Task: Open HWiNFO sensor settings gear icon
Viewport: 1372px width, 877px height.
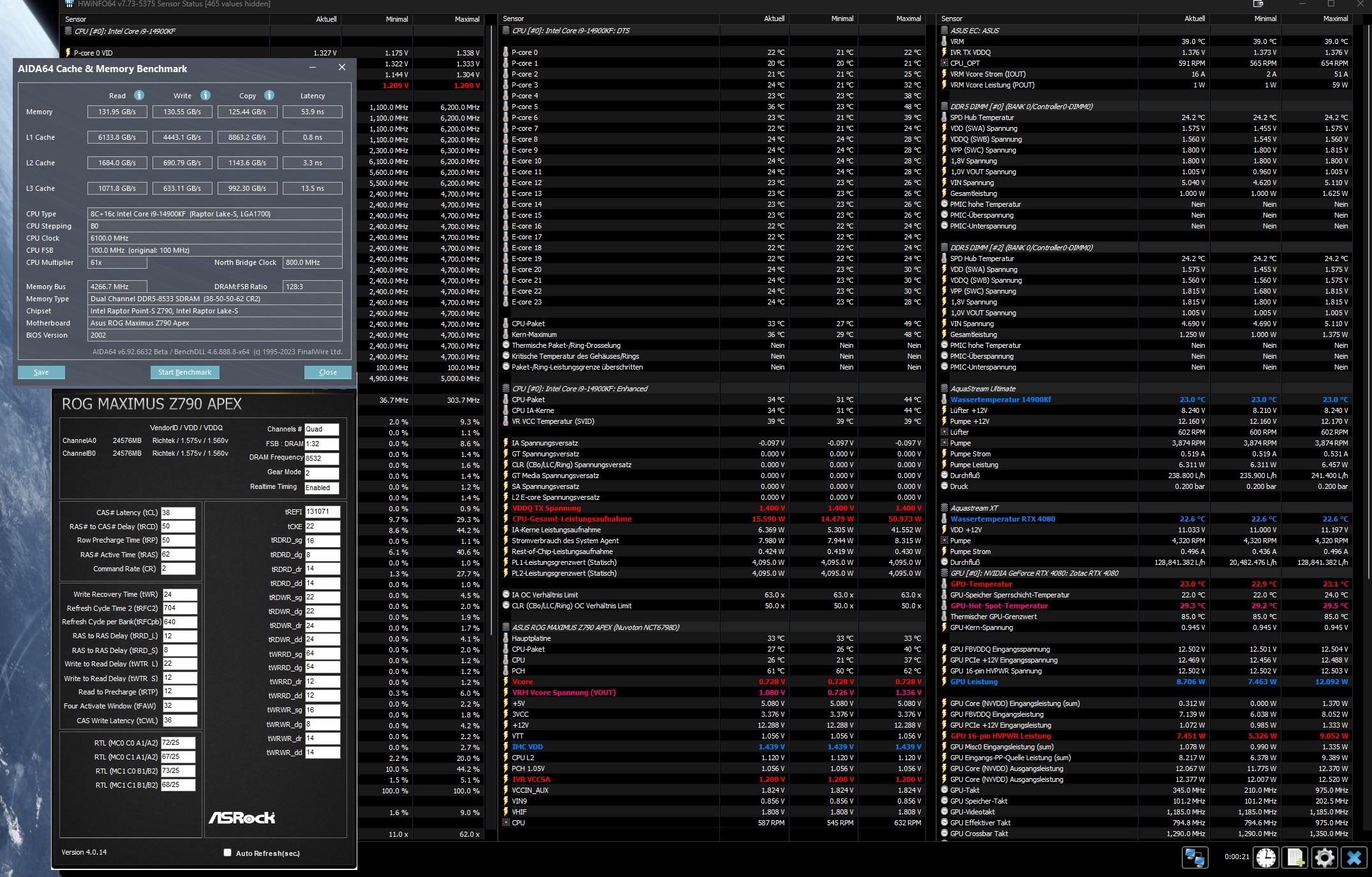Action: pyautogui.click(x=1325, y=857)
